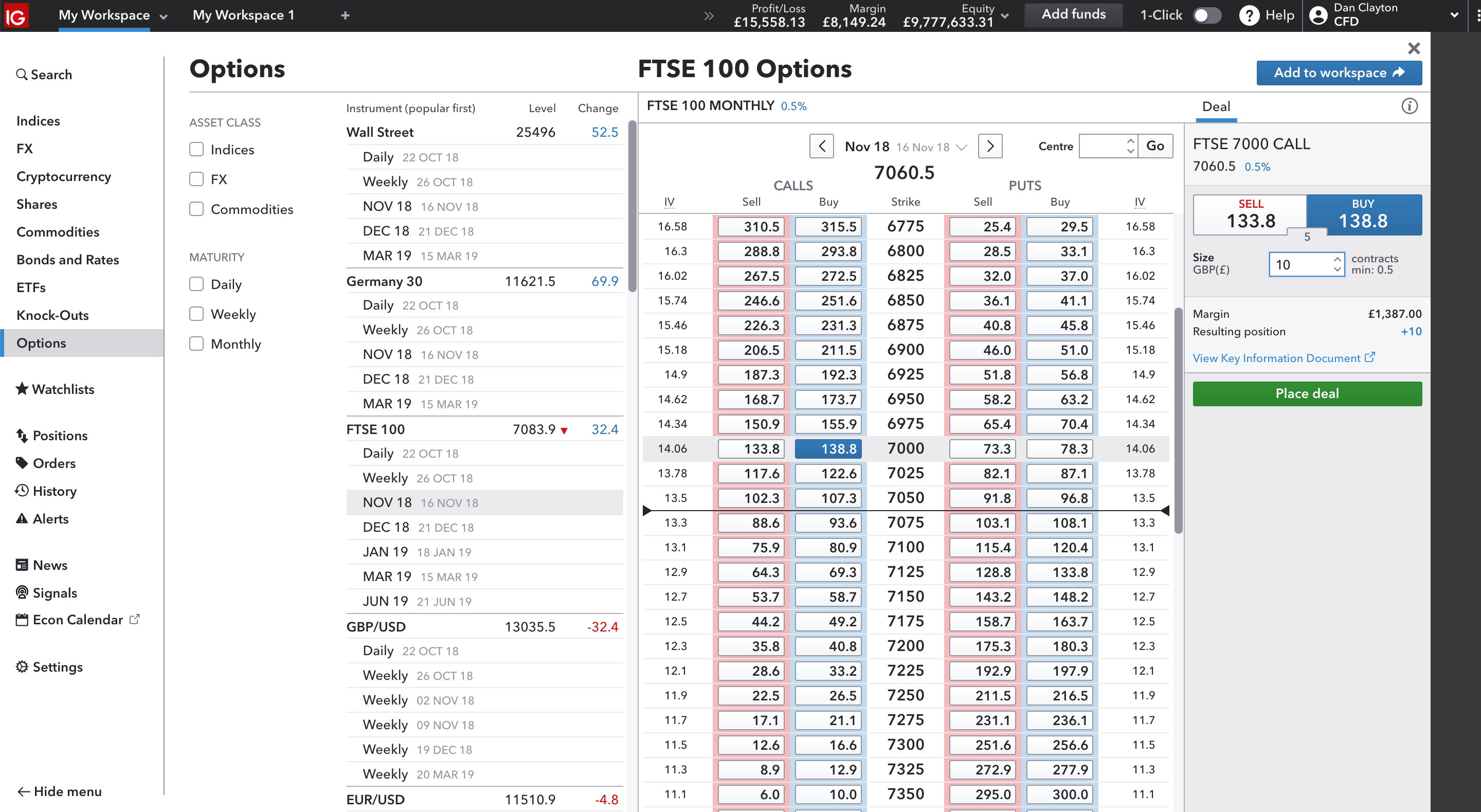The image size is (1481, 812).
Task: Click Add to workspace button
Action: point(1339,73)
